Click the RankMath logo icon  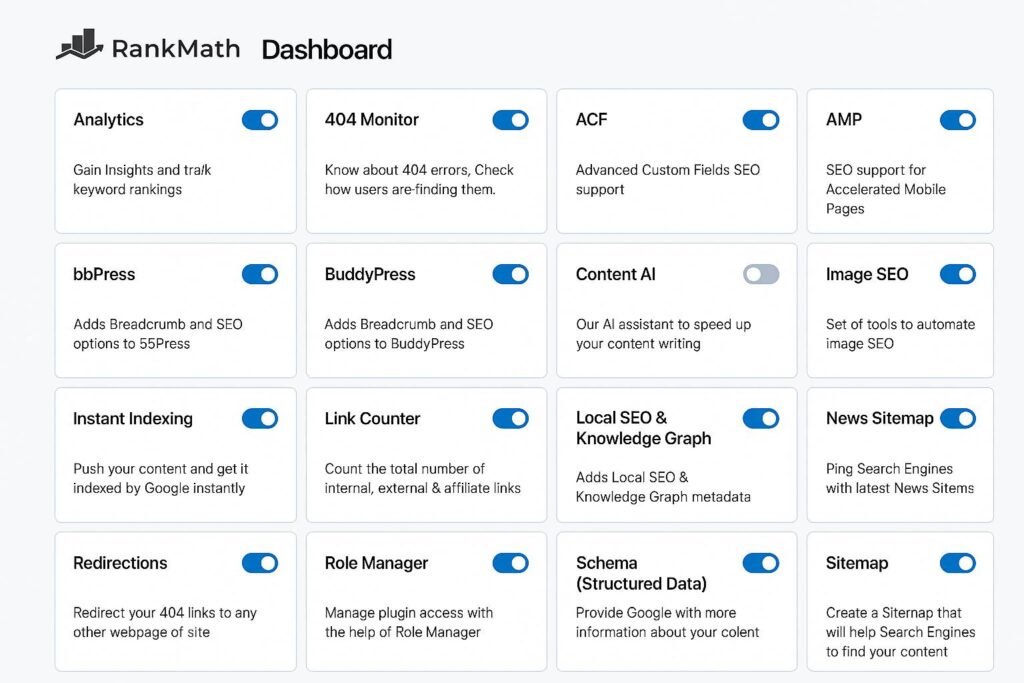click(80, 46)
